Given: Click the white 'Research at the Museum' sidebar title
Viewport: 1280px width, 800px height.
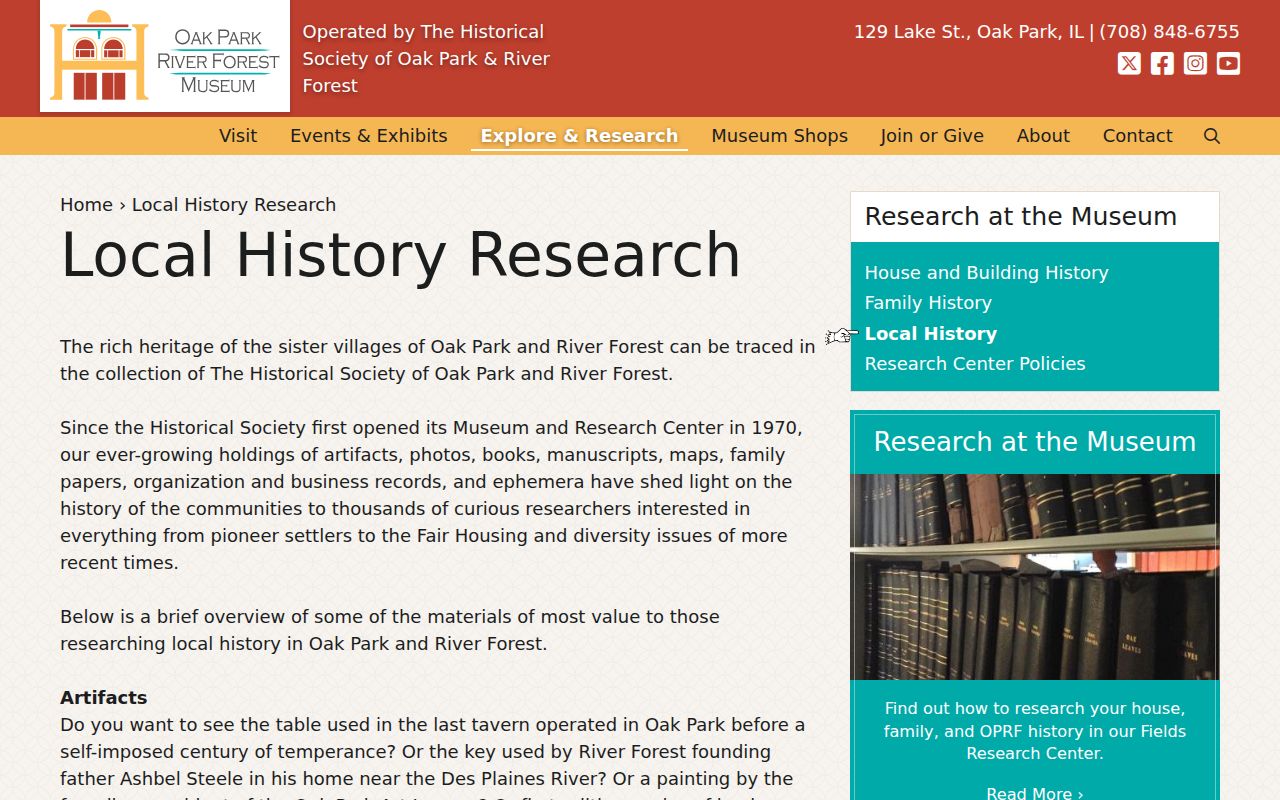Looking at the screenshot, I should click(x=1021, y=217).
